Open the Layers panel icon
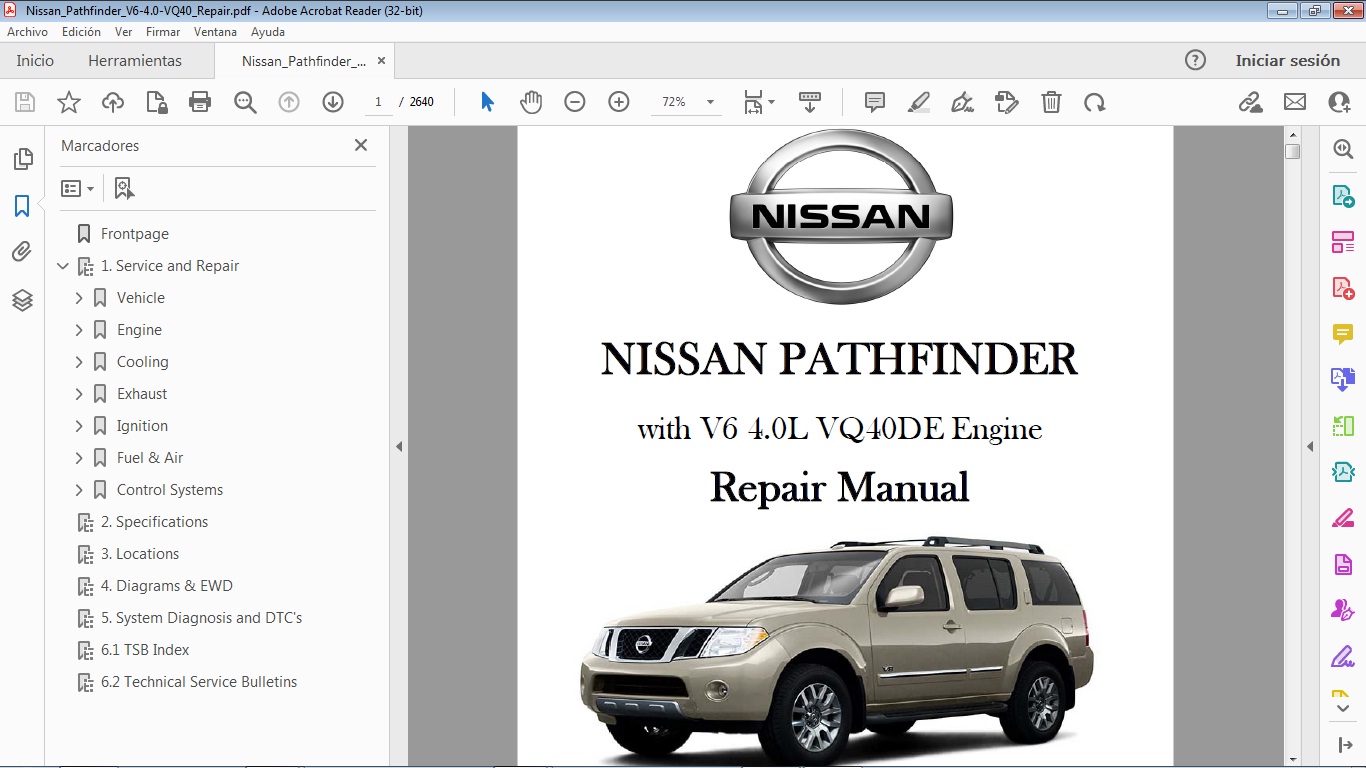This screenshot has width=1366, height=768. point(22,300)
